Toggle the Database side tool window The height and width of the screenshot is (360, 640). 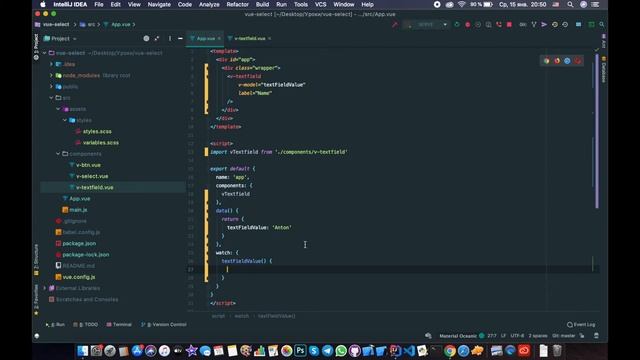point(604,69)
